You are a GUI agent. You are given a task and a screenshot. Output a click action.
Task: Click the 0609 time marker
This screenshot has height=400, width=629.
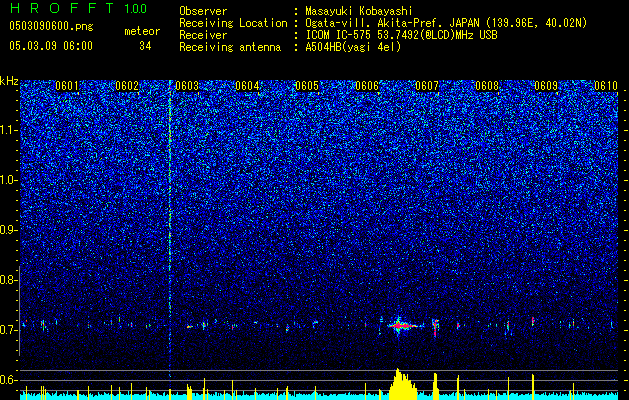547,86
